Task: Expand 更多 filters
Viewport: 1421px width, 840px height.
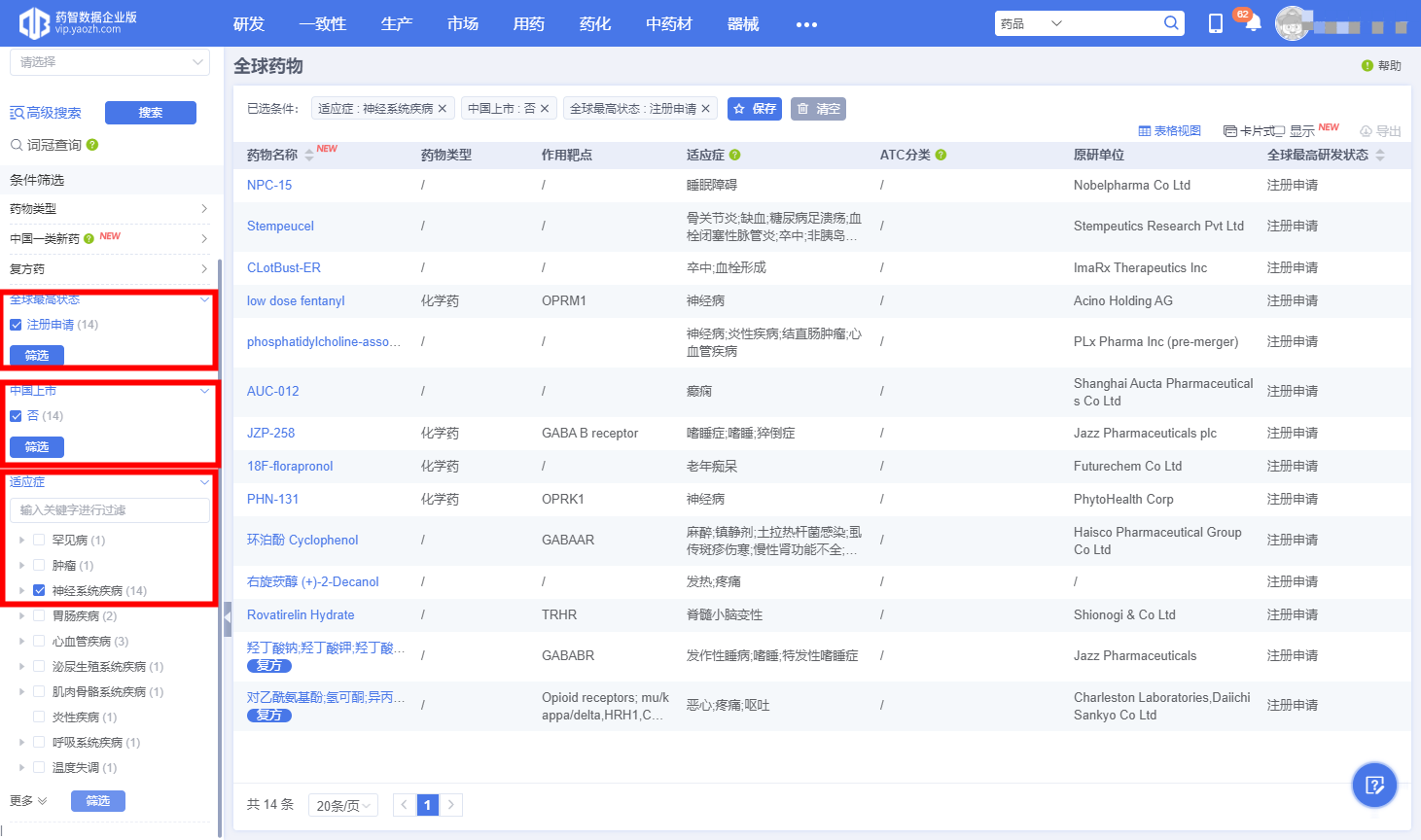Action: (28, 801)
